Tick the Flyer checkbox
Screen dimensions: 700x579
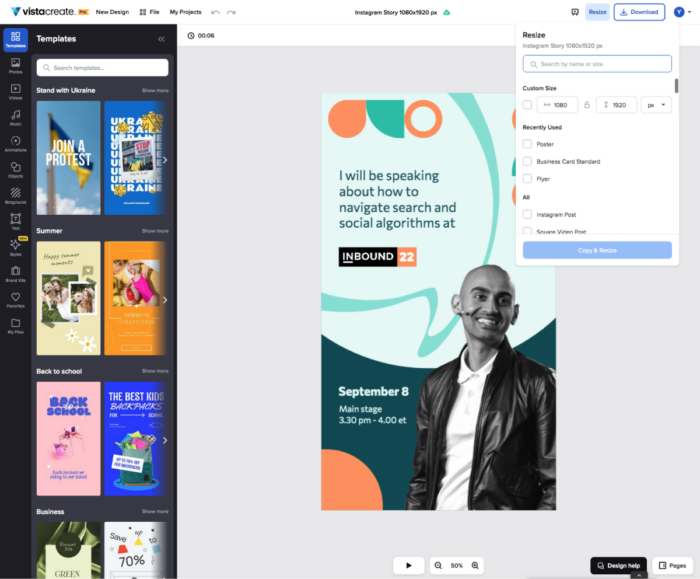tap(527, 179)
